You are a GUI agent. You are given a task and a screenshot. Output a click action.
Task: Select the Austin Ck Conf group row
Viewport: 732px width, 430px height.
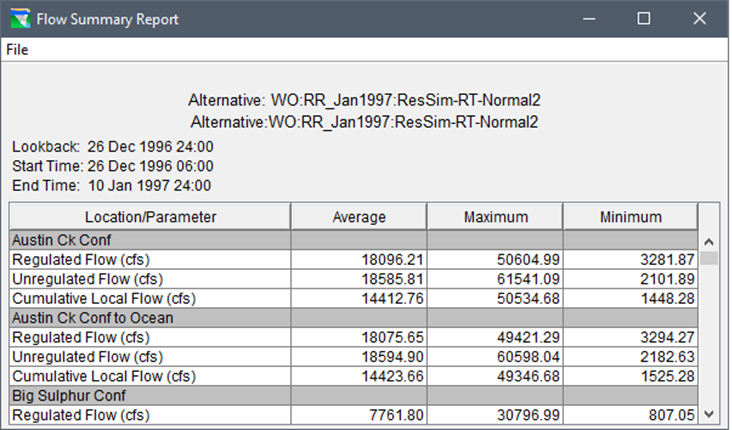[x=353, y=240]
